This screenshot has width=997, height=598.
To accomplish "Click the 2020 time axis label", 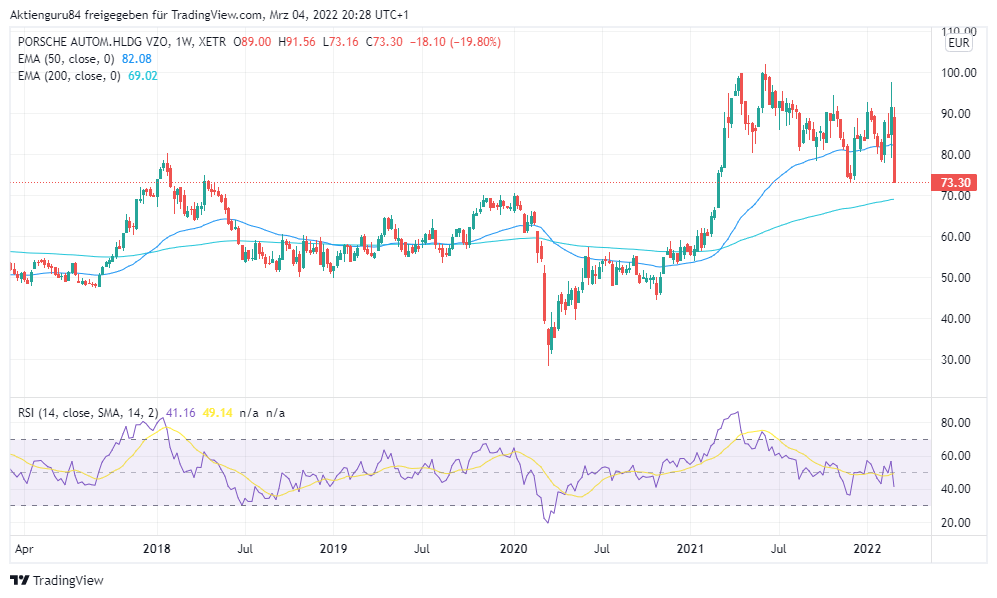I will (514, 548).
